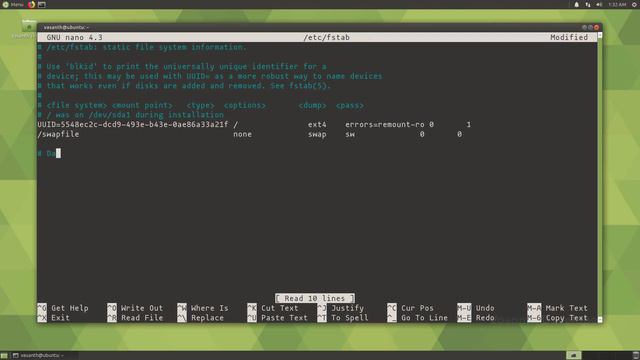Click '^X Exit' shortcut label
Screen dimensions: 640x360
point(53,318)
